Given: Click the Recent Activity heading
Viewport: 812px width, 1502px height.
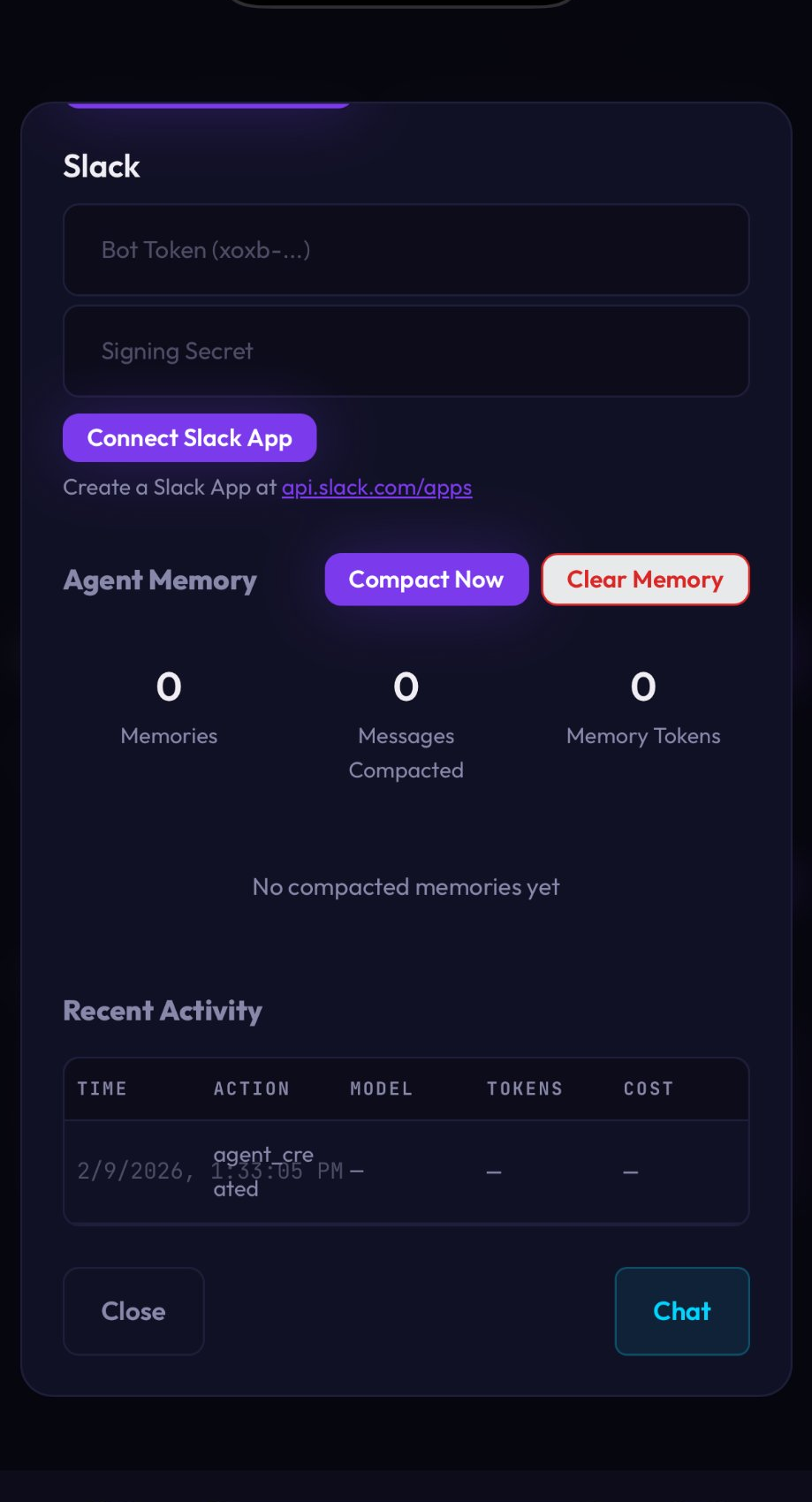Looking at the screenshot, I should pos(162,1010).
